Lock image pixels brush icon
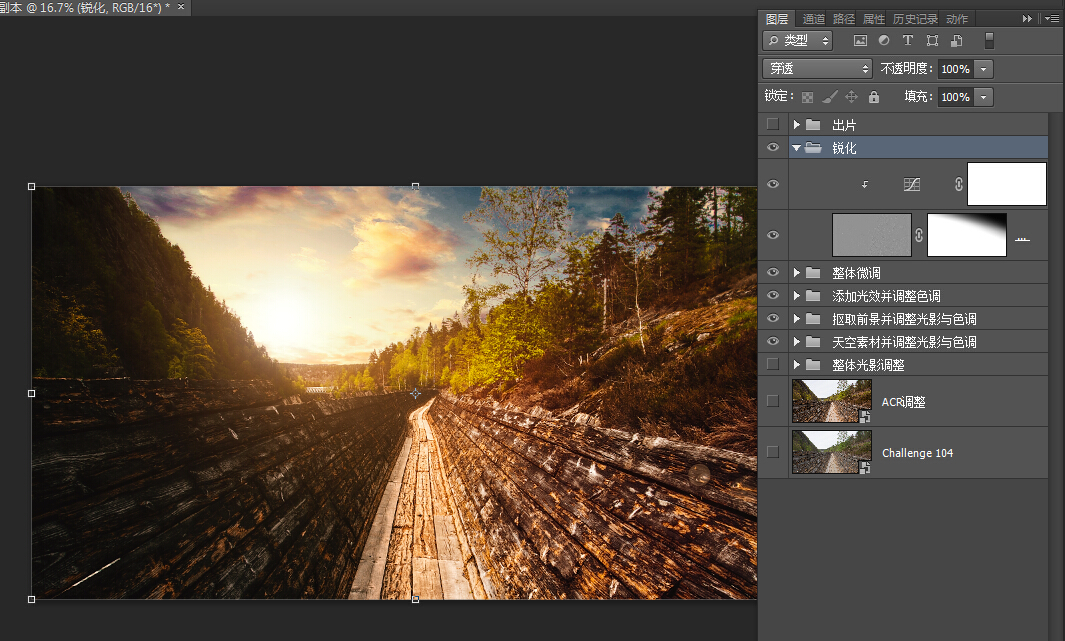Viewport: 1065px width, 641px height. click(x=829, y=97)
